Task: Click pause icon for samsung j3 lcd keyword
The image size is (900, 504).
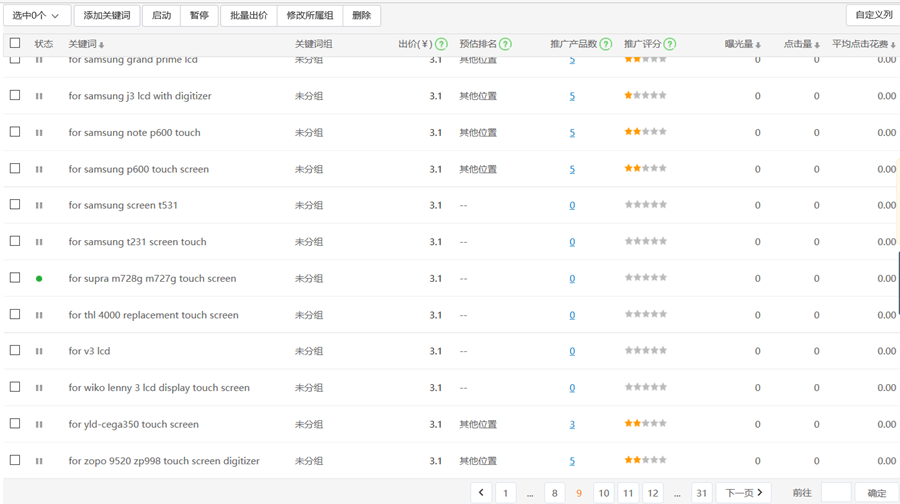Action: pos(39,96)
